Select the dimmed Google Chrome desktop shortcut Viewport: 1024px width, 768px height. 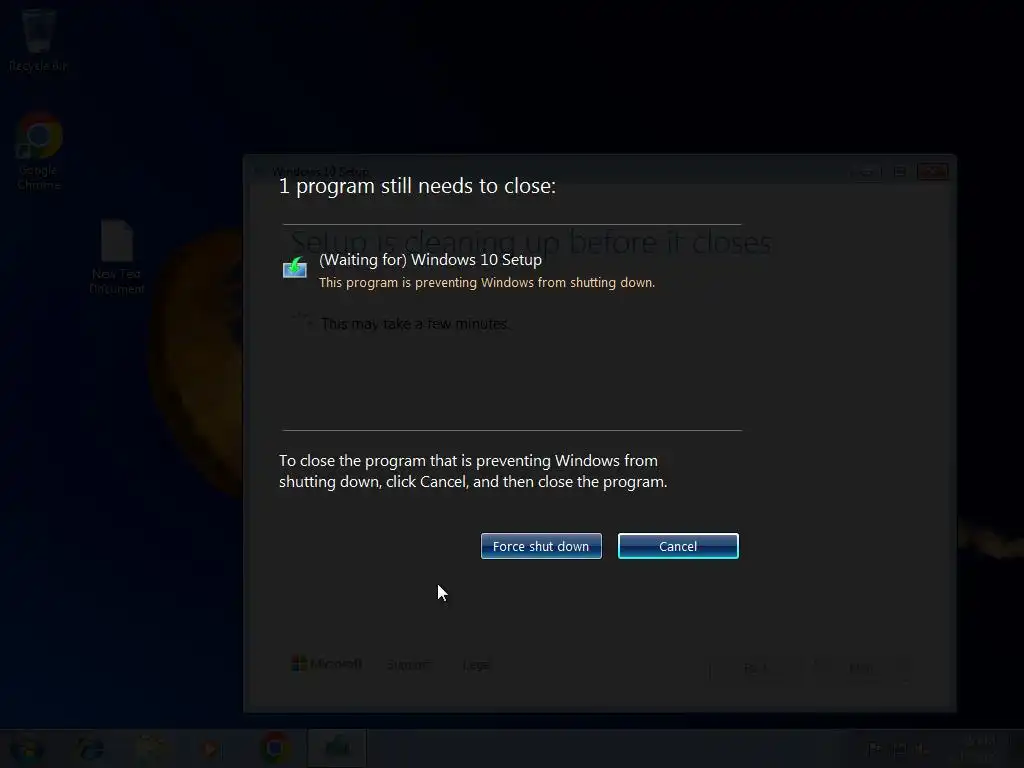[39, 152]
